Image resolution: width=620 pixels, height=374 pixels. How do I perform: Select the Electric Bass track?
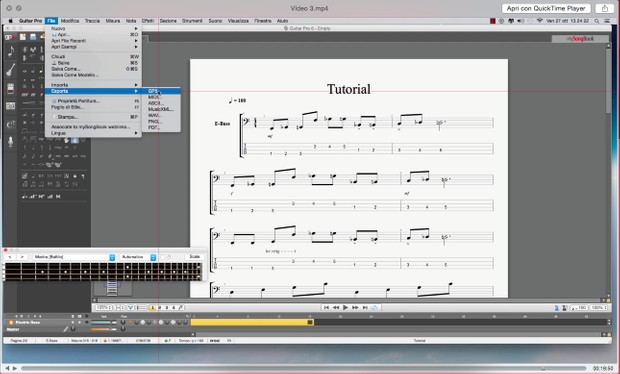28,323
